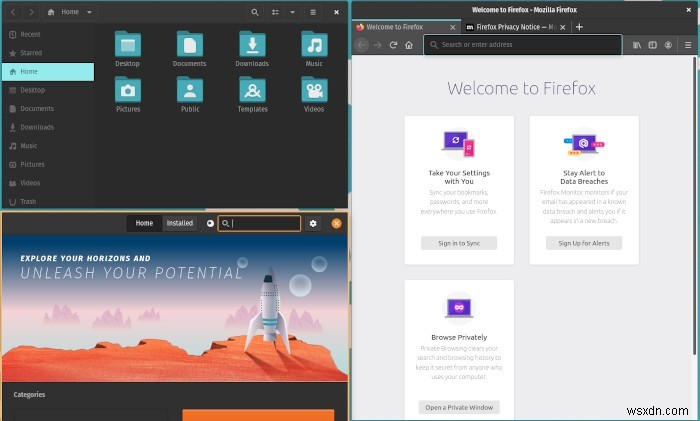Click Sign in to Sync button
700x421 pixels.
[459, 243]
